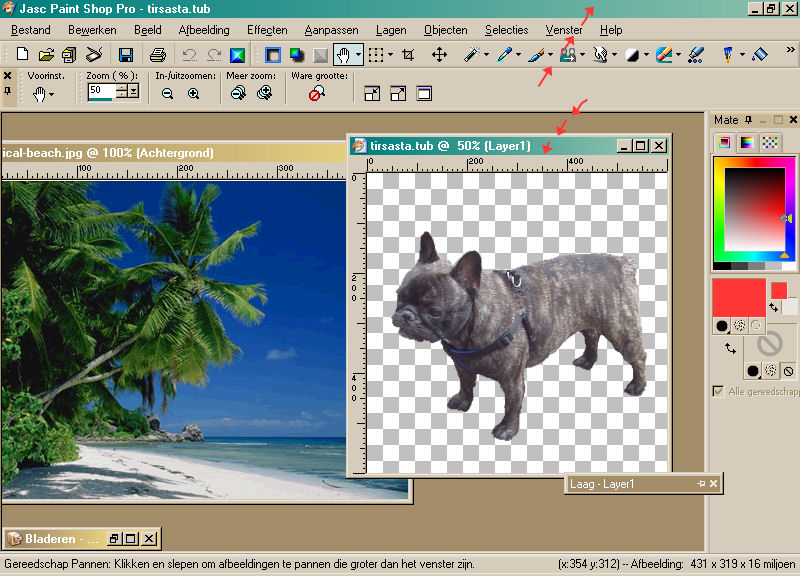Image resolution: width=800 pixels, height=576 pixels.
Task: Click the Ware grootte actual size icon
Action: [316, 94]
